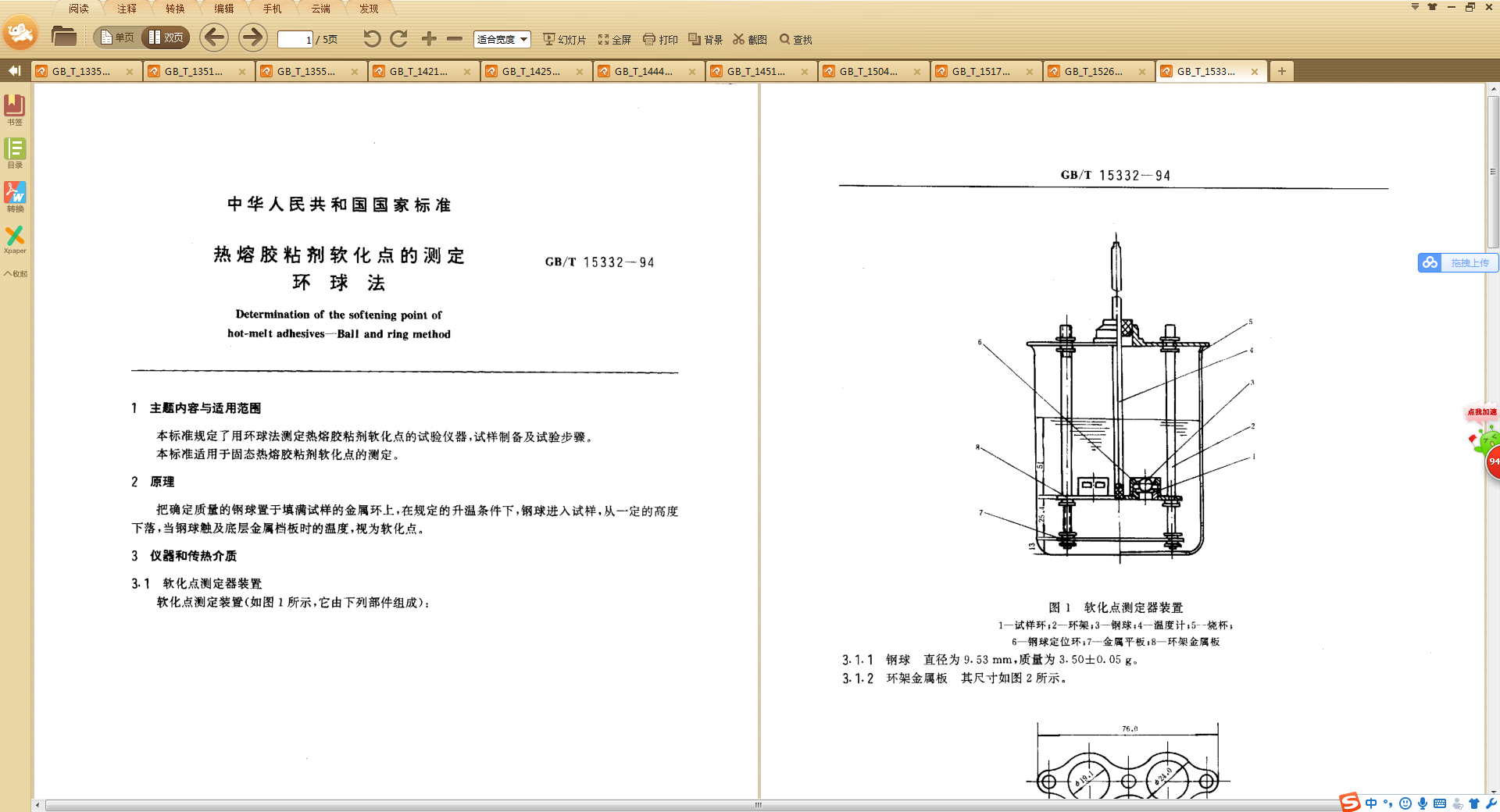
Task: Click the 查找 (find) button
Action: point(795,39)
